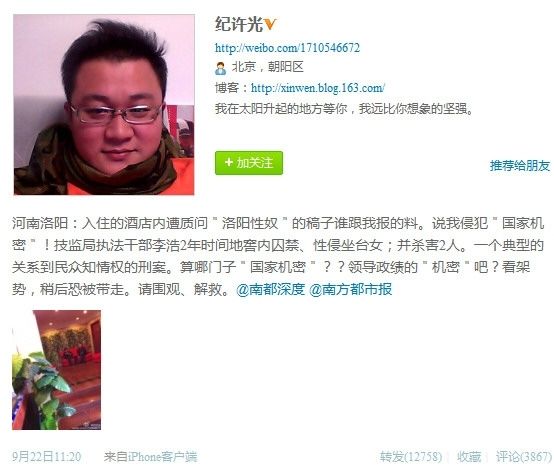
Task: Click the orange V verification badge
Action: [270, 24]
